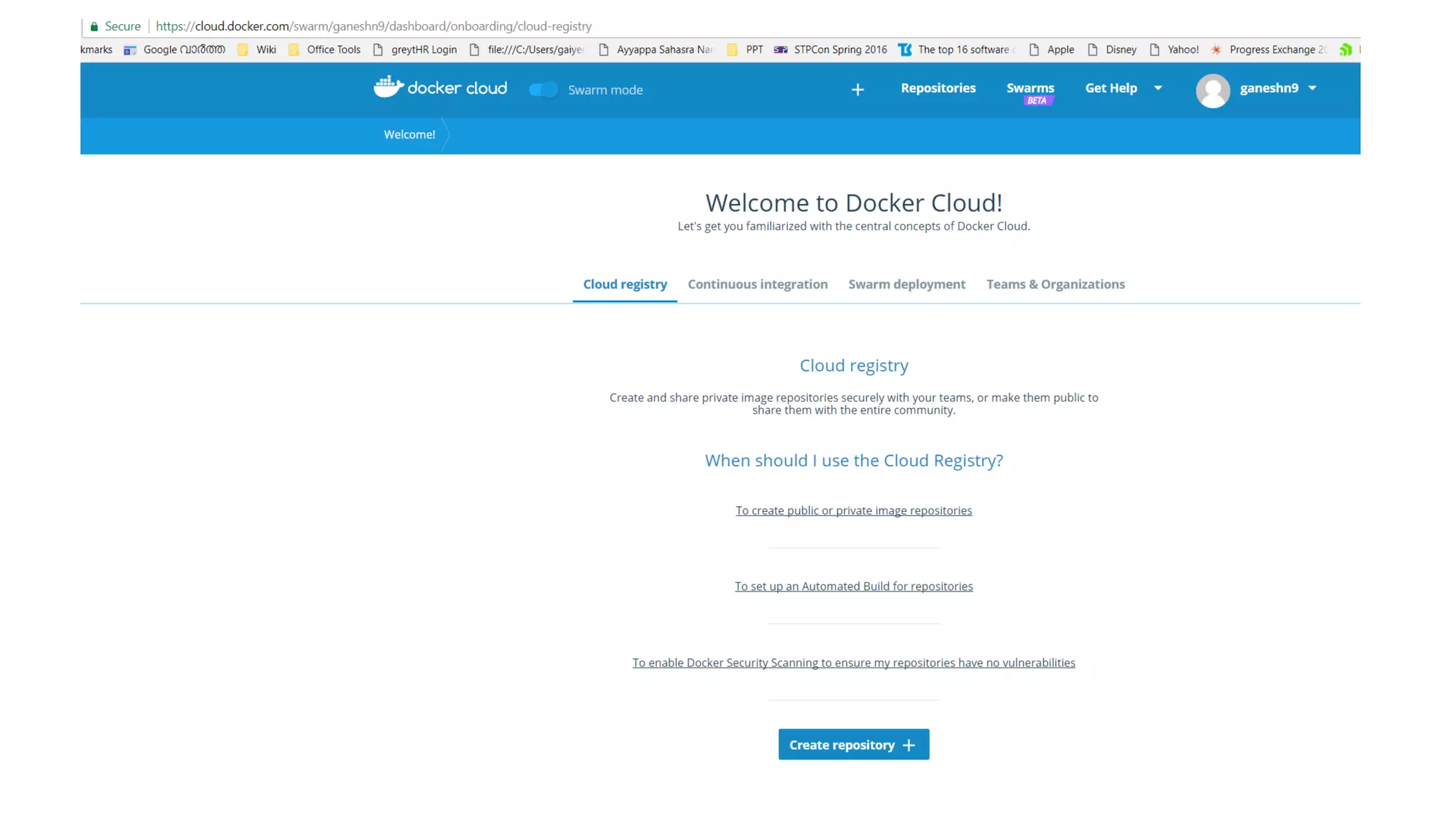Open link about Automated Build for repositories

pyautogui.click(x=853, y=587)
